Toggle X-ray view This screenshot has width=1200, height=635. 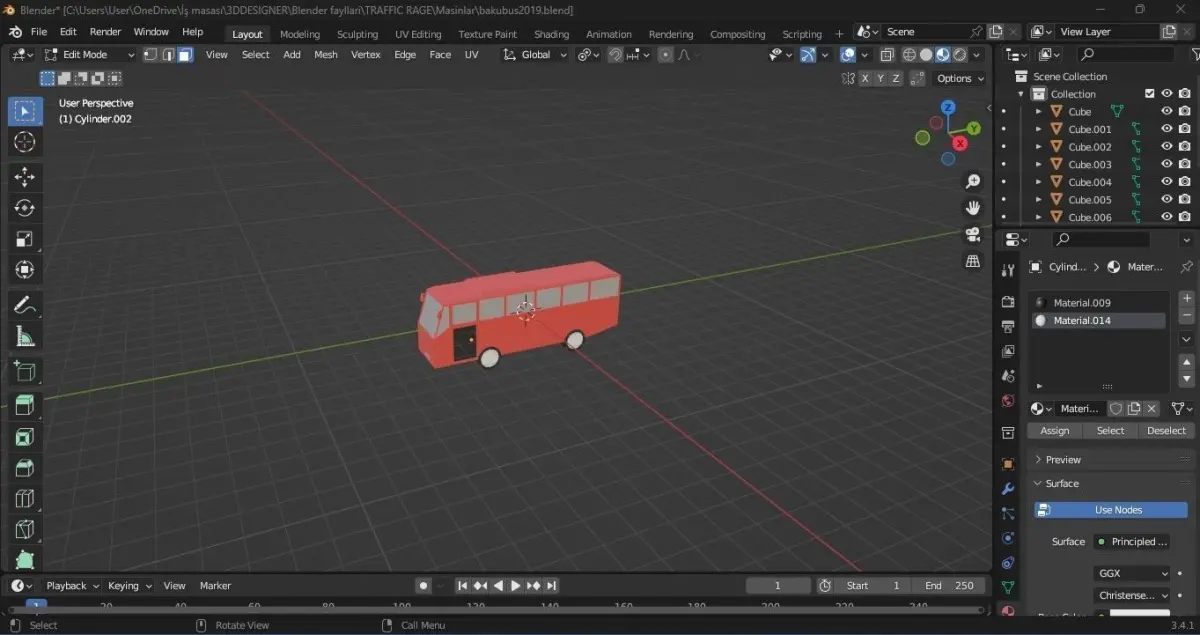[x=886, y=54]
